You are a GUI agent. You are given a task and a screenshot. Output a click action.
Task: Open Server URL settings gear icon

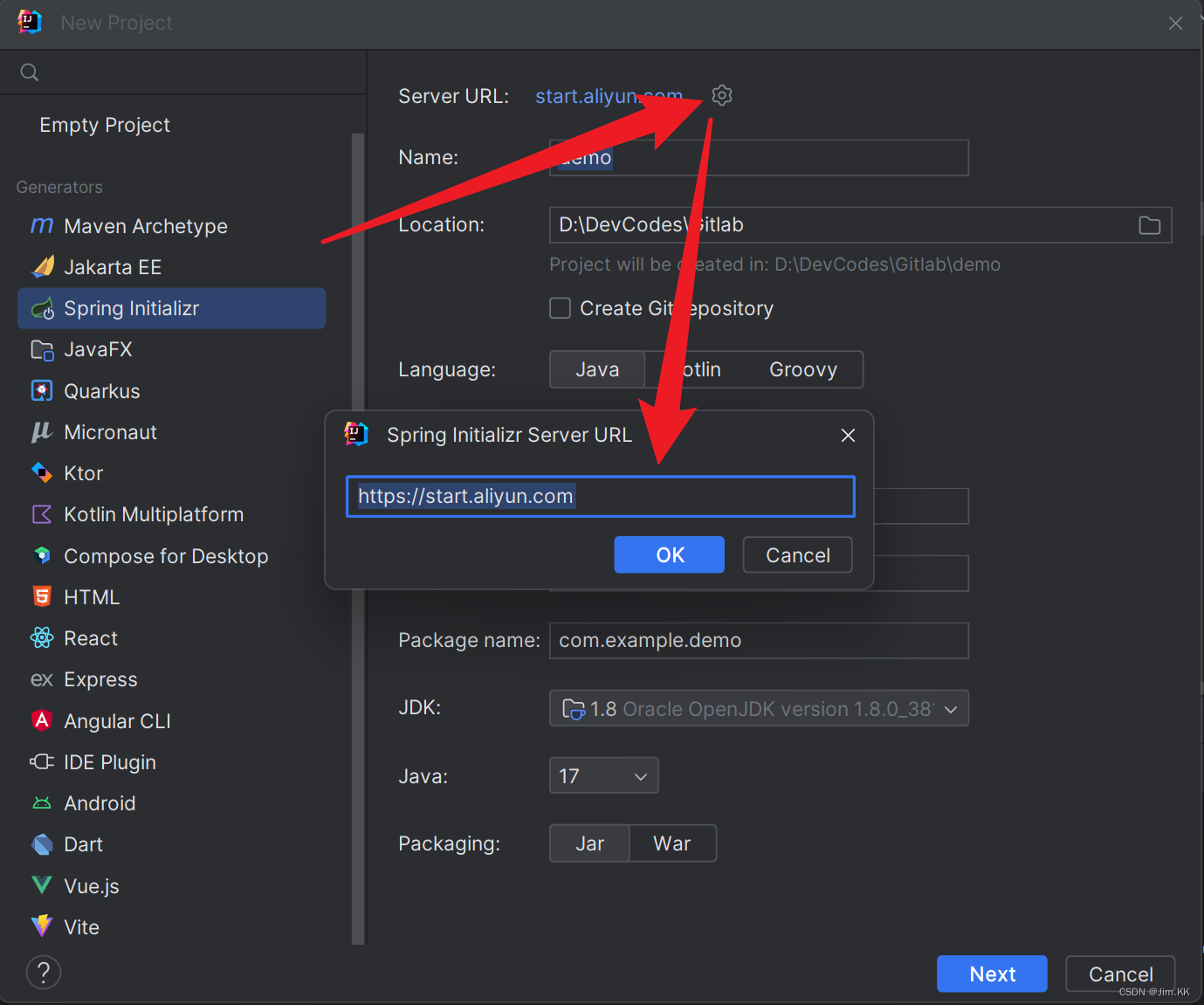click(x=722, y=95)
